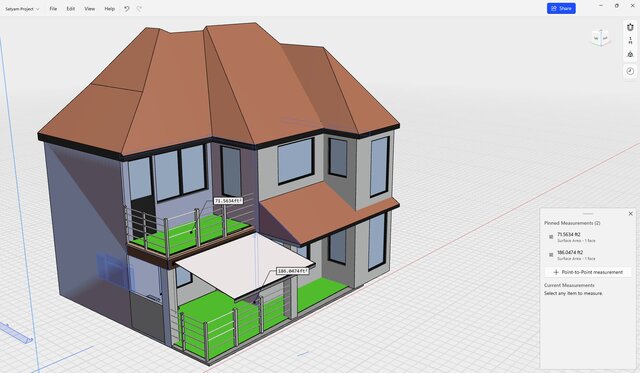Open the View menu
Screen dimensions: 640x373
pos(89,9)
